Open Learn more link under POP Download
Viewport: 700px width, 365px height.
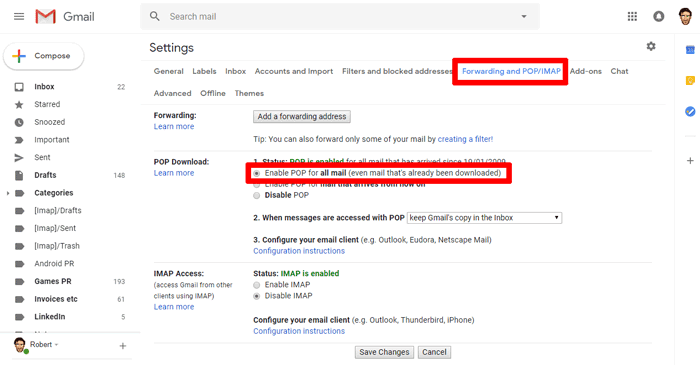pyautogui.click(x=174, y=173)
